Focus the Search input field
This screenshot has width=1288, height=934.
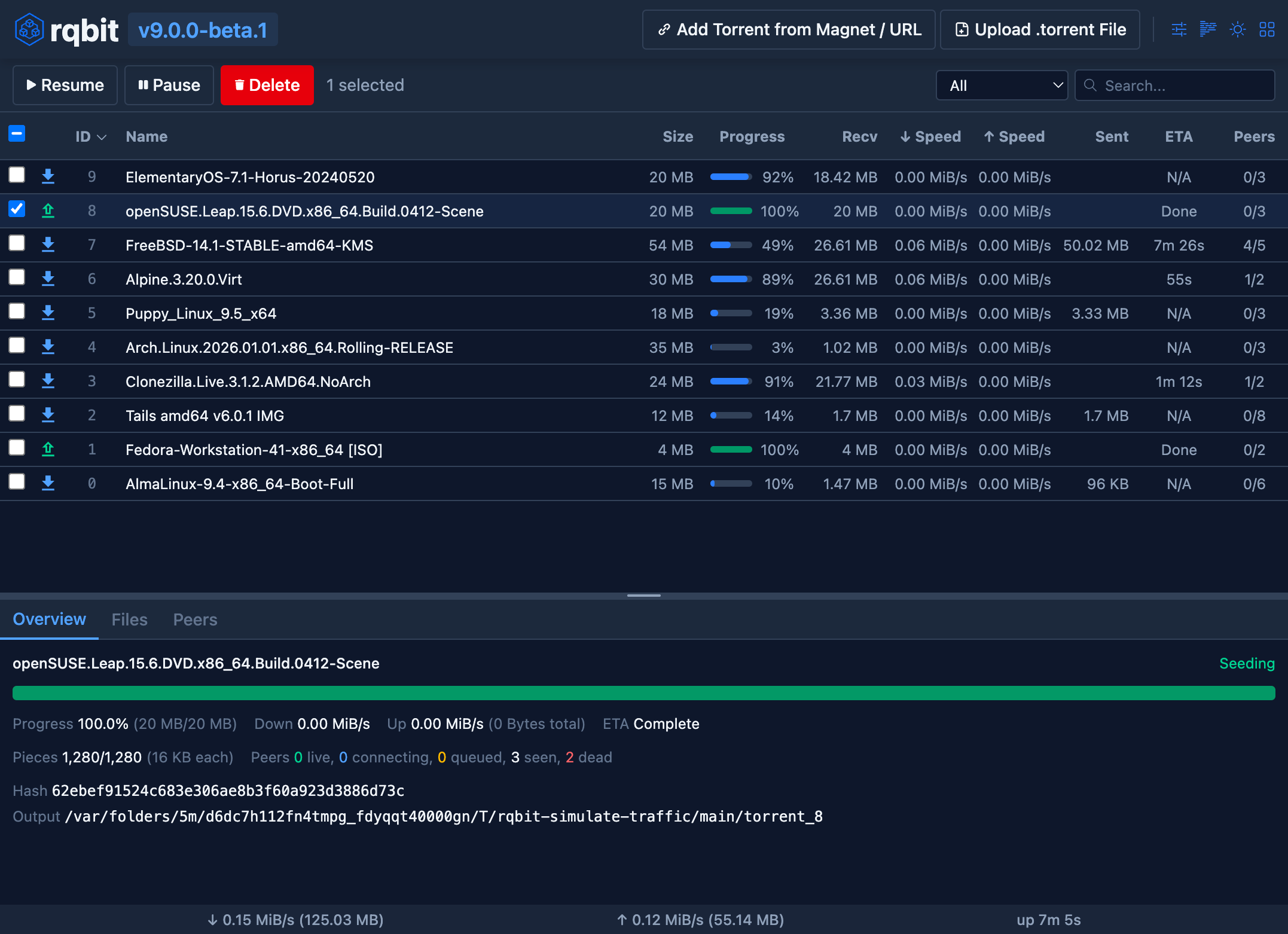pyautogui.click(x=1175, y=86)
